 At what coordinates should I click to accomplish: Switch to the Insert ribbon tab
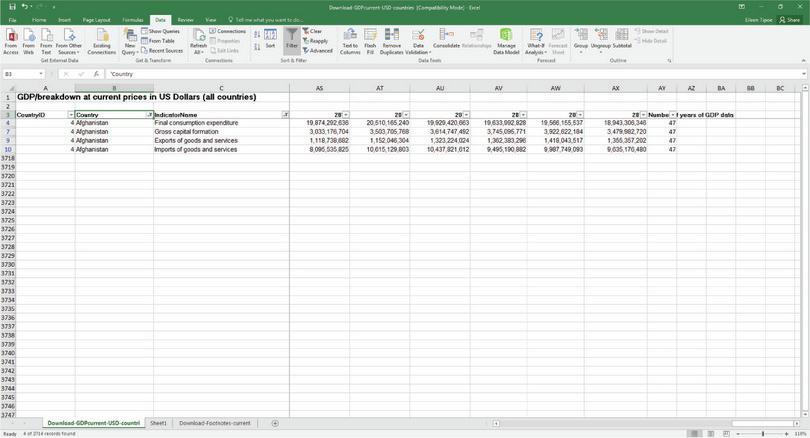(65, 20)
